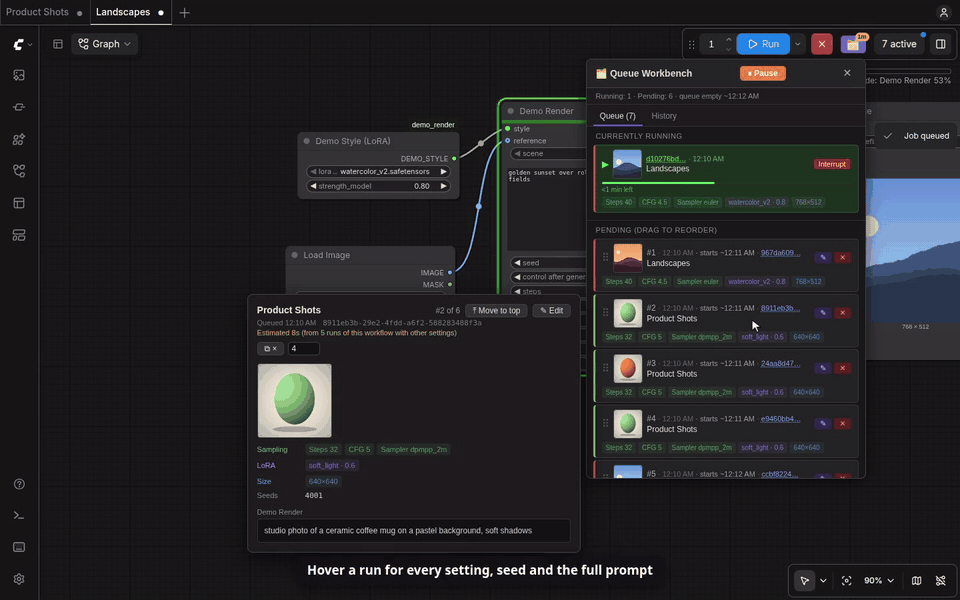Open the workflows tree icon in left sidebar
The image size is (960, 600).
pos(19,171)
